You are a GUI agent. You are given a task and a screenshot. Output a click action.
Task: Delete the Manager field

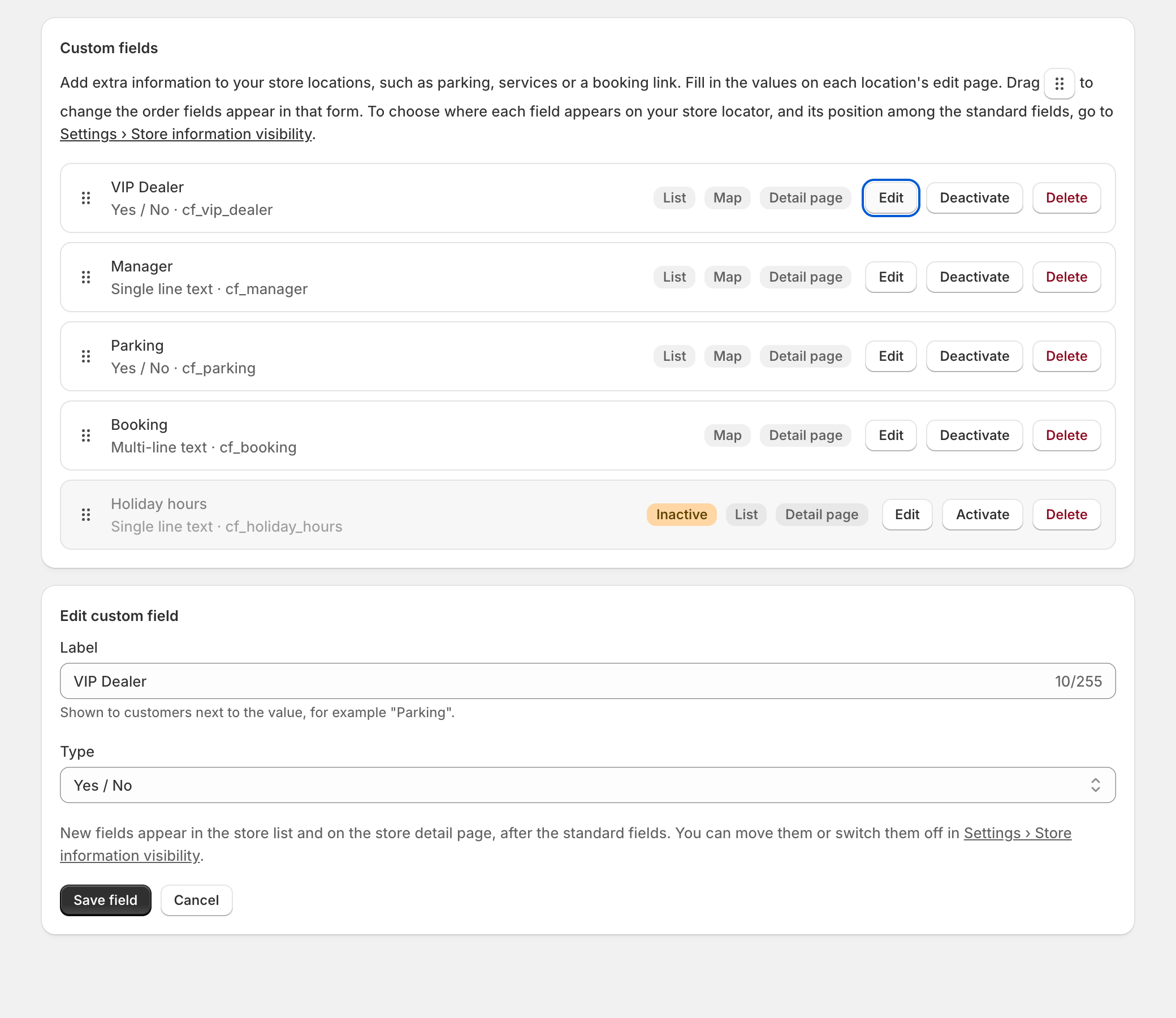point(1066,277)
